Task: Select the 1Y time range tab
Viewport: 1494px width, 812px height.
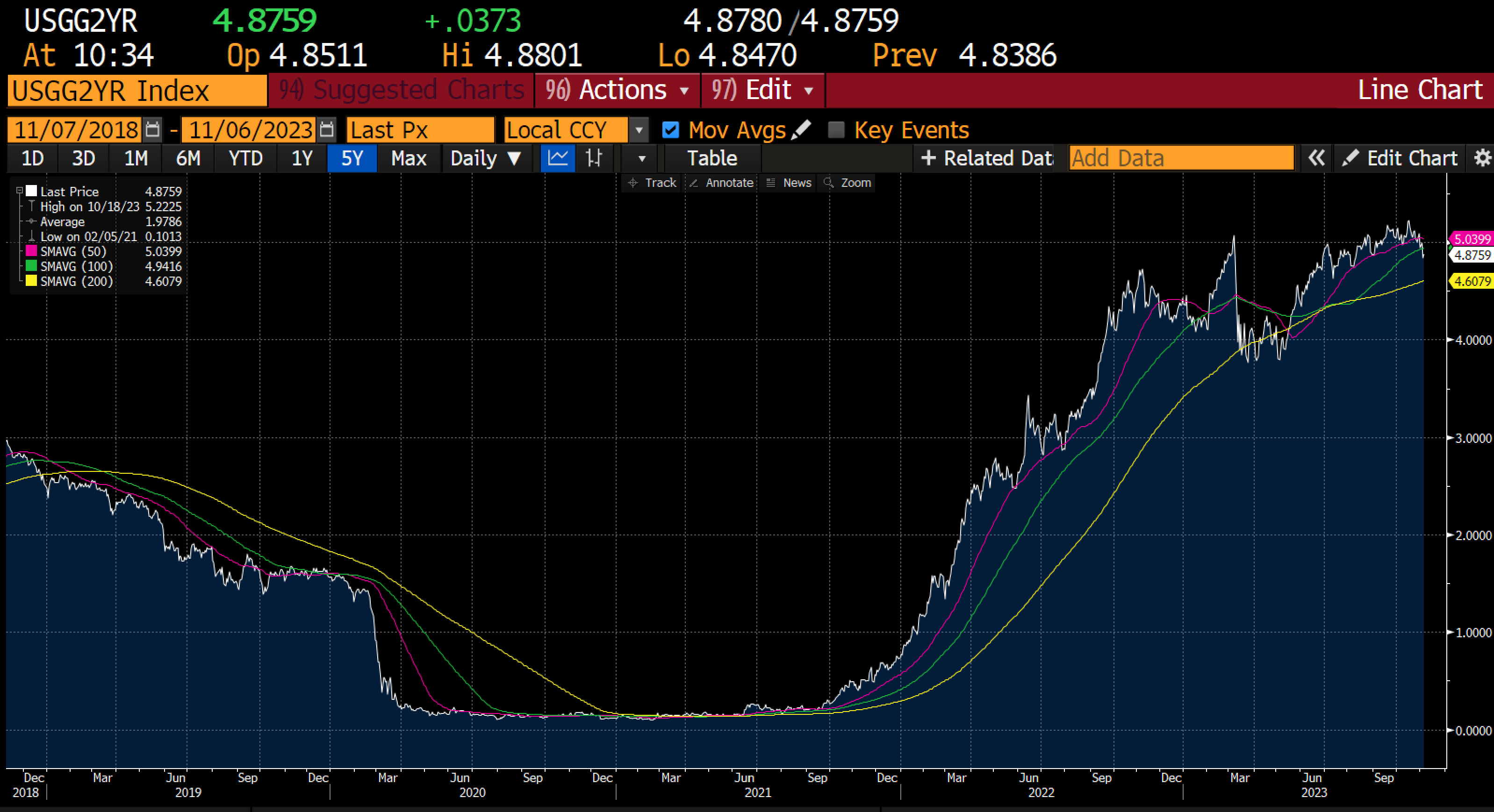Action: pos(302,158)
